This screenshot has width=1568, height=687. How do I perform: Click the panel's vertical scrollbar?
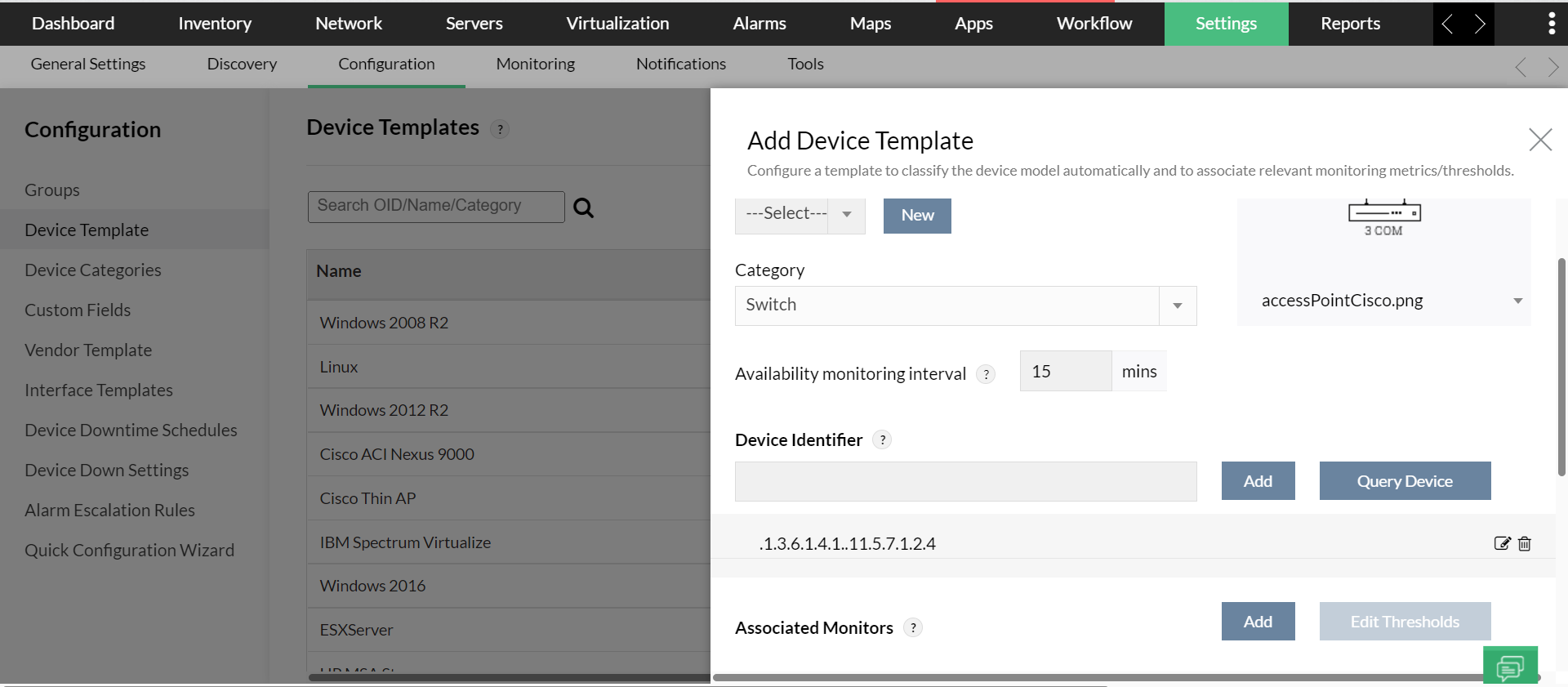tap(1561, 368)
